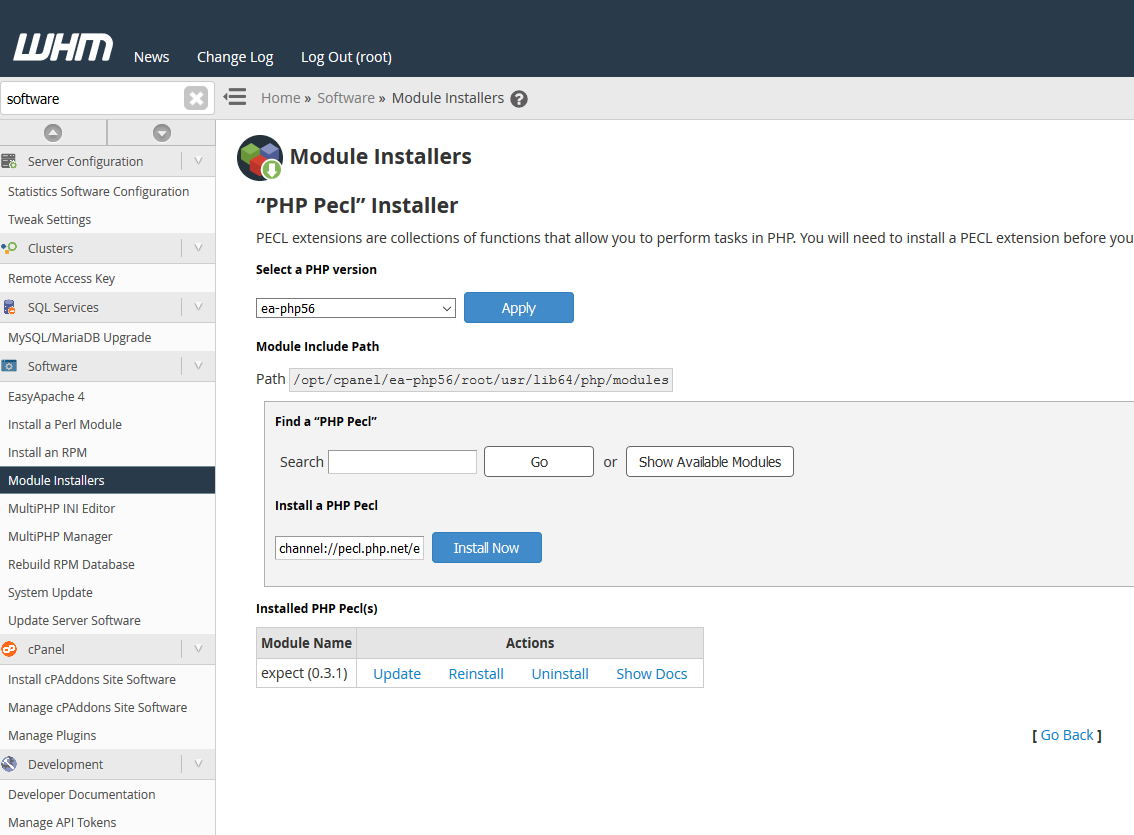Open MultiPHP INI Editor
This screenshot has width=1134, height=835.
click(x=61, y=508)
